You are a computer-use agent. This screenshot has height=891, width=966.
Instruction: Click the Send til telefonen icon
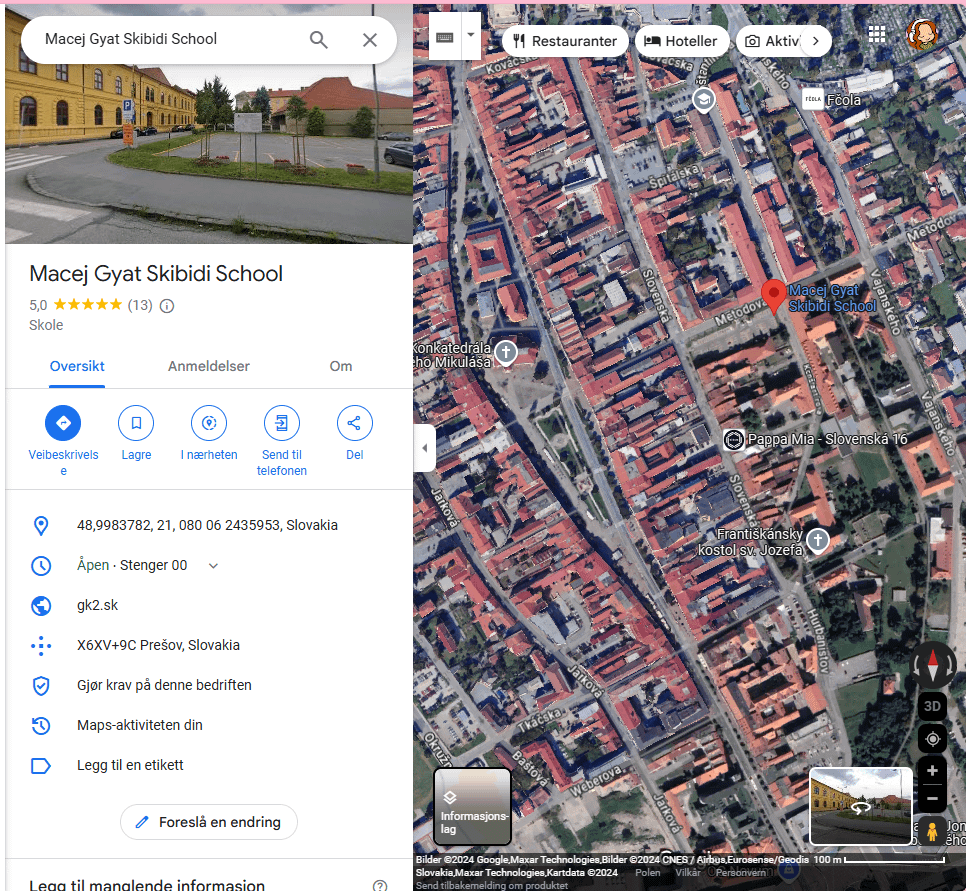(x=282, y=423)
